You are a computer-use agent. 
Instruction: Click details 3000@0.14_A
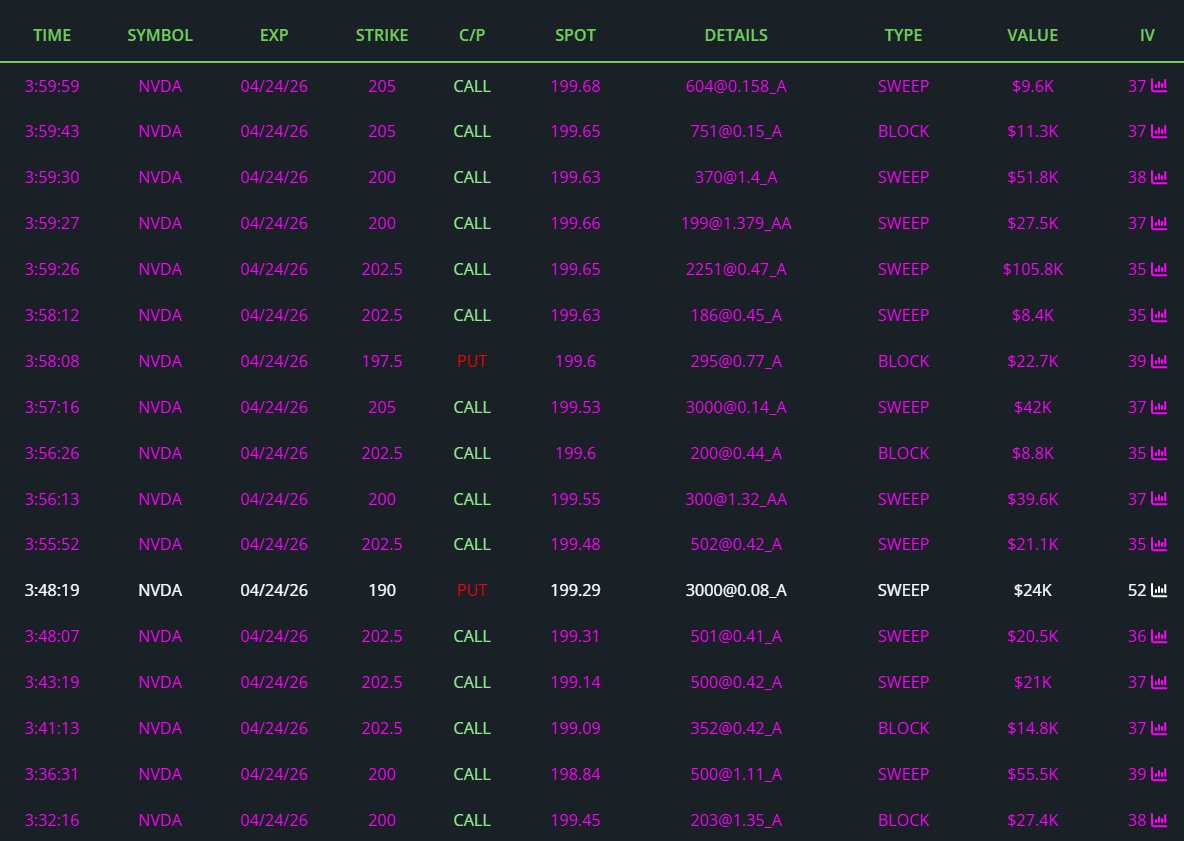click(x=736, y=408)
